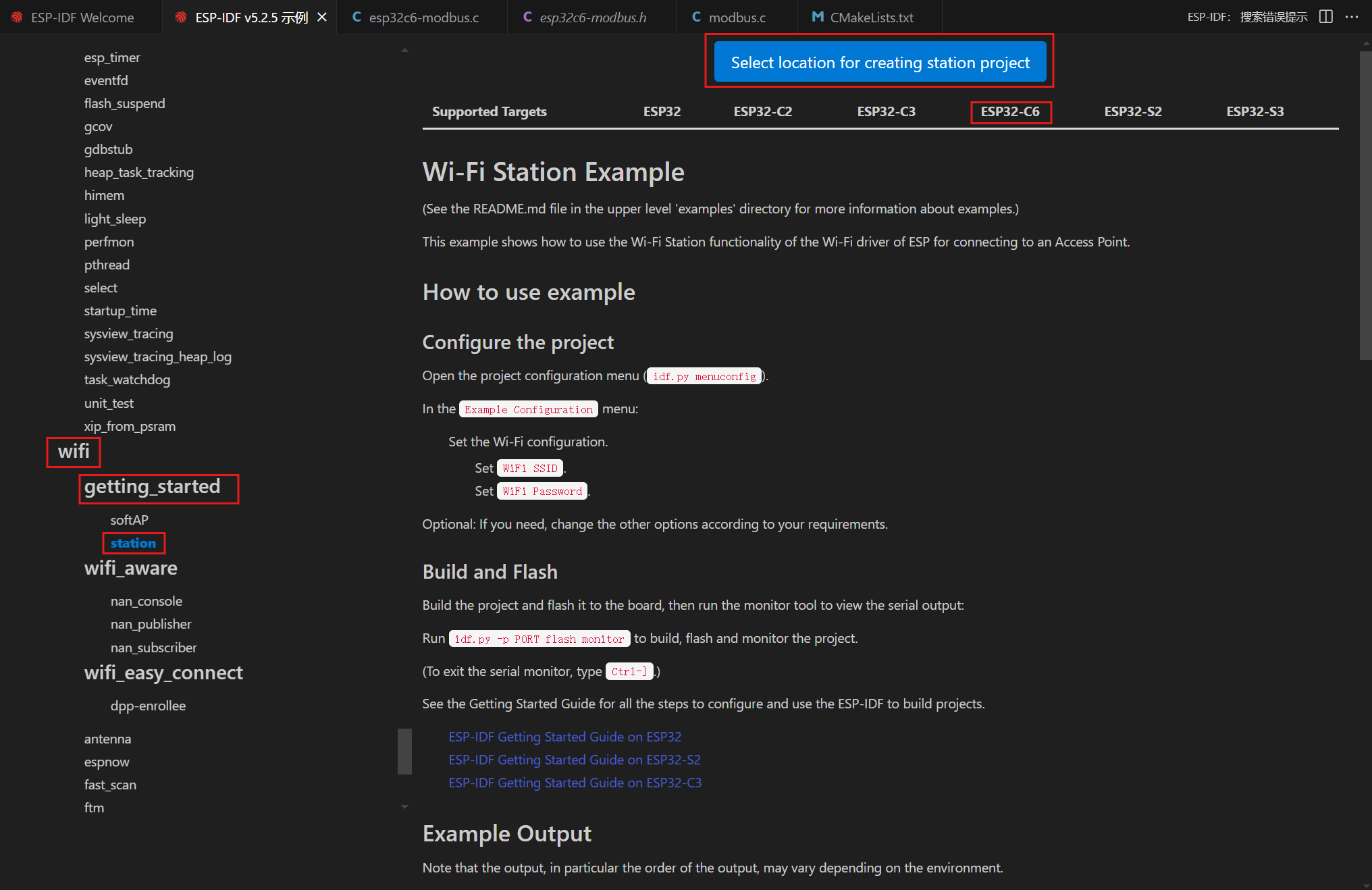
Task: Open the ESP-IDF Getting Started Guide on ESP32-S2 link
Action: pyautogui.click(x=574, y=760)
